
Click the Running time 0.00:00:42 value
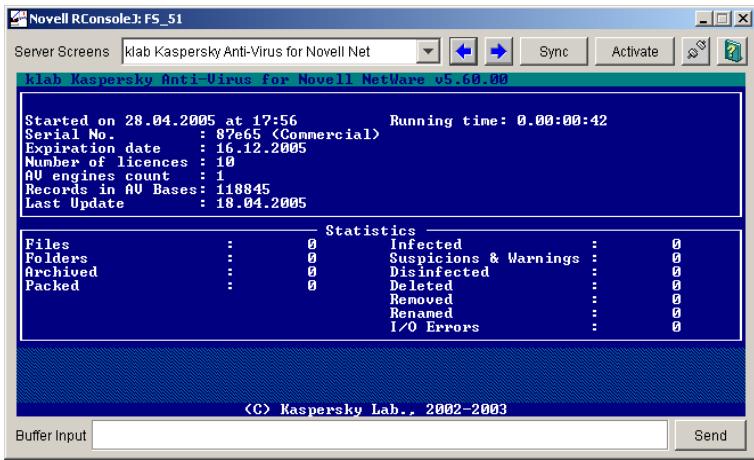562,120
